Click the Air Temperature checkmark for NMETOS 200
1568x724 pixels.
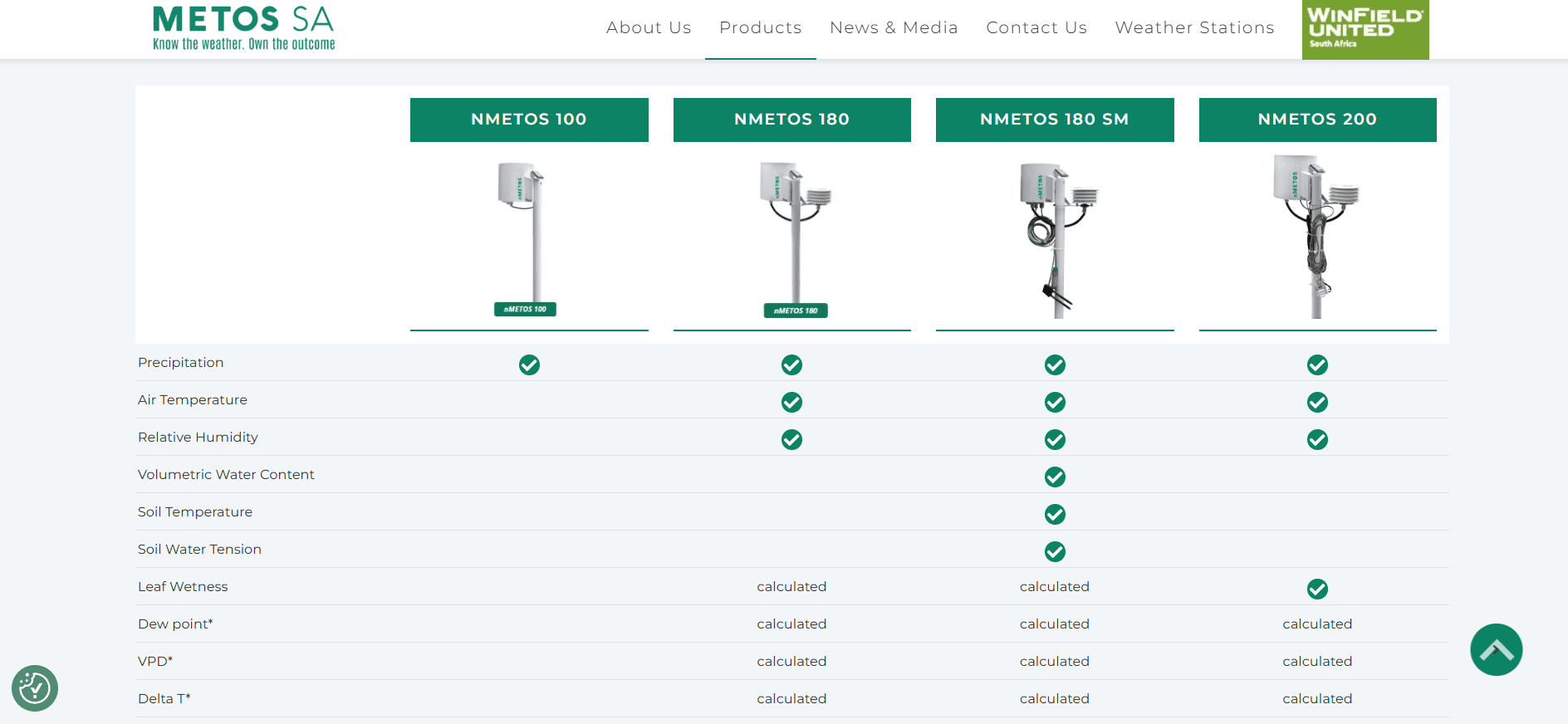(x=1317, y=402)
